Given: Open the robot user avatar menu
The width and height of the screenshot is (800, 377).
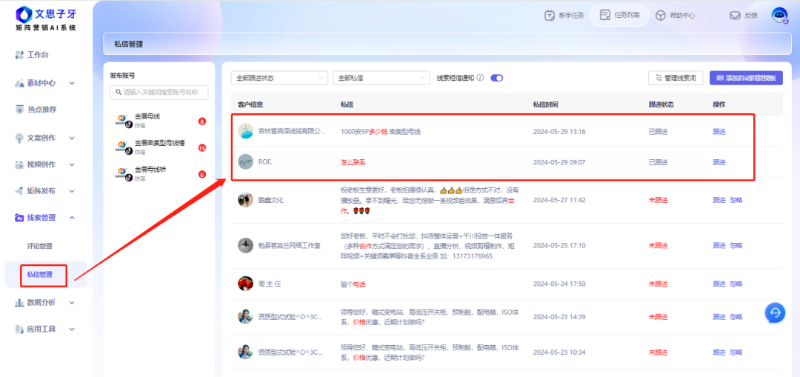Looking at the screenshot, I should click(779, 16).
